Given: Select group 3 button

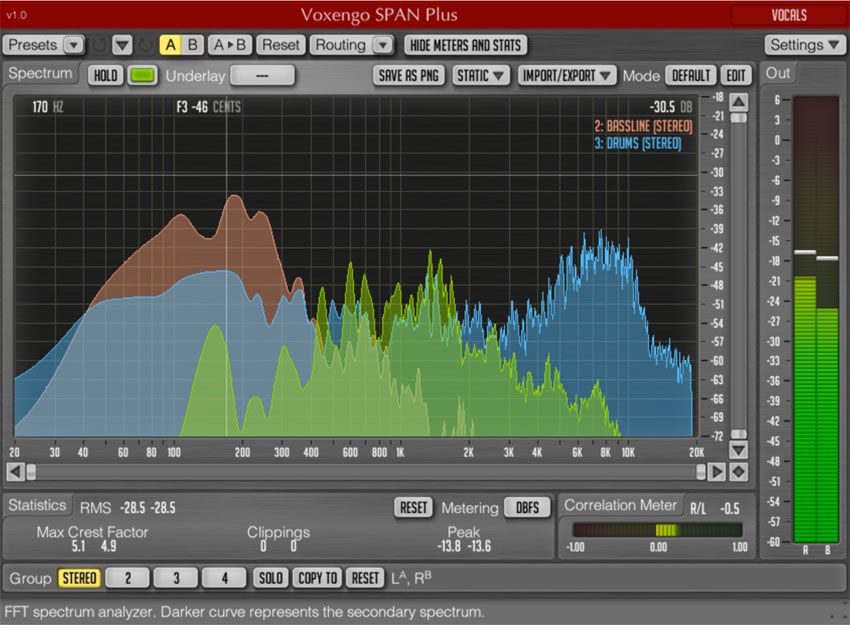Looking at the screenshot, I should point(176,578).
